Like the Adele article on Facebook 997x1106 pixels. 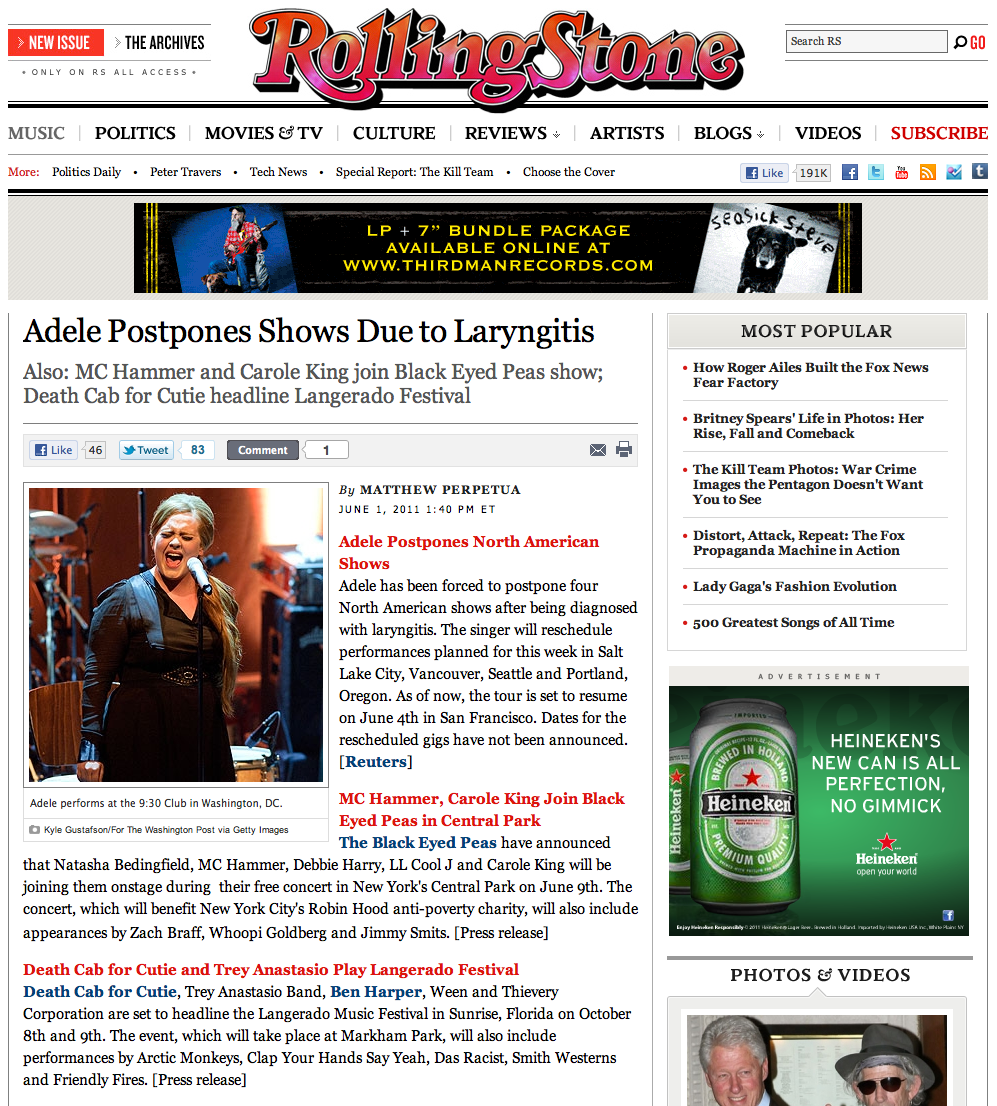(x=54, y=450)
